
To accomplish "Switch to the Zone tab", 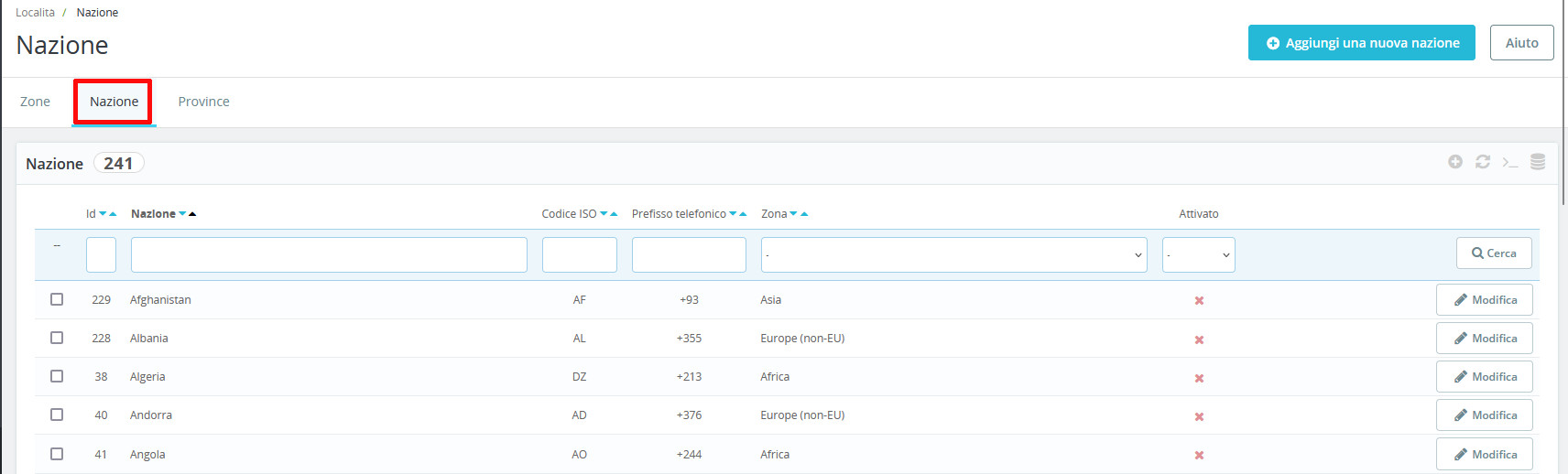I will click(x=35, y=102).
